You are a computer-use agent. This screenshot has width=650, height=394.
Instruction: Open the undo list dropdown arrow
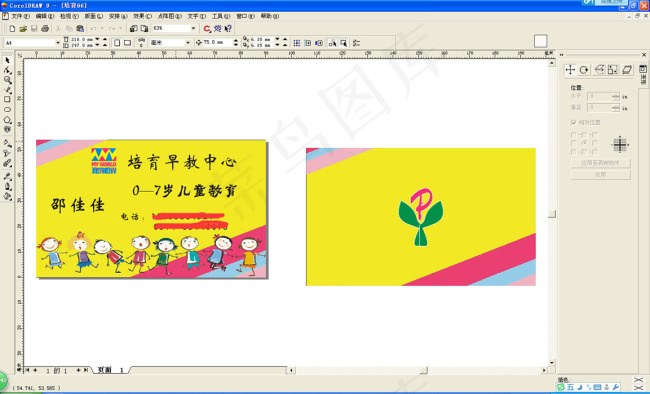(102, 29)
